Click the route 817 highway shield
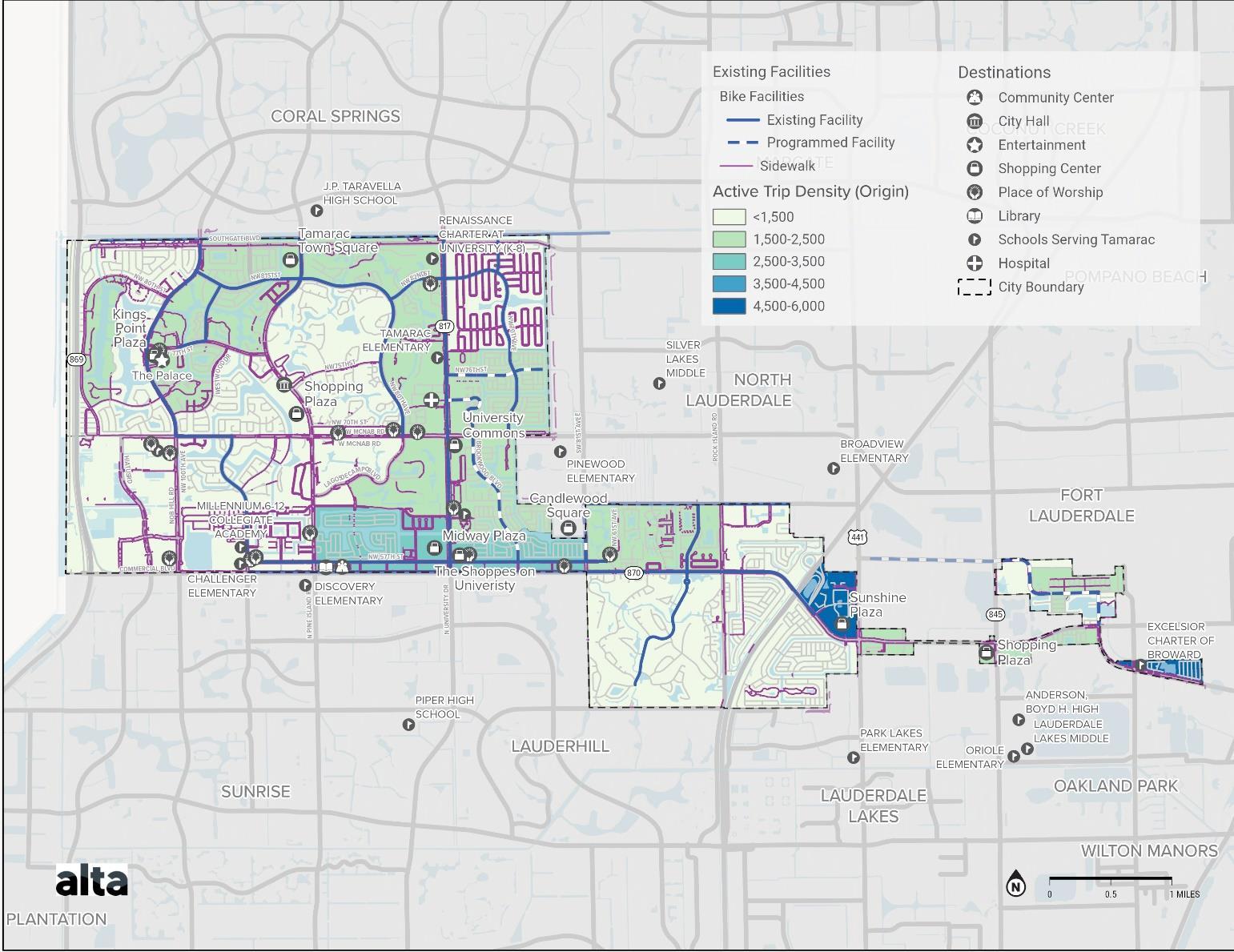 click(445, 327)
